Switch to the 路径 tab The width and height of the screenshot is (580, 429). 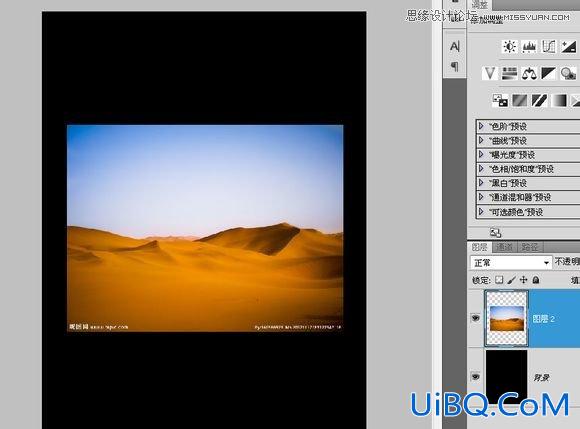click(x=529, y=247)
